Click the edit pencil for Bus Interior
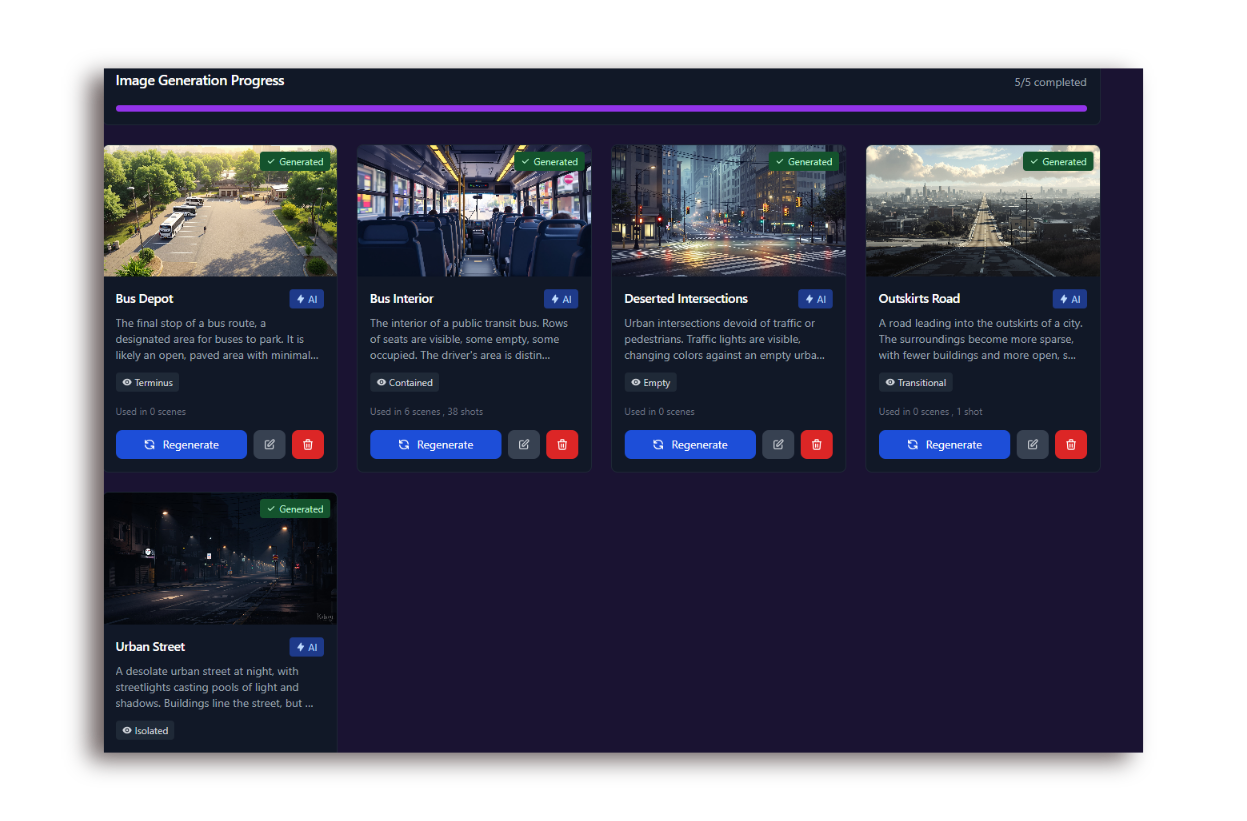Screen dimensions: 1247x821 (x=524, y=445)
